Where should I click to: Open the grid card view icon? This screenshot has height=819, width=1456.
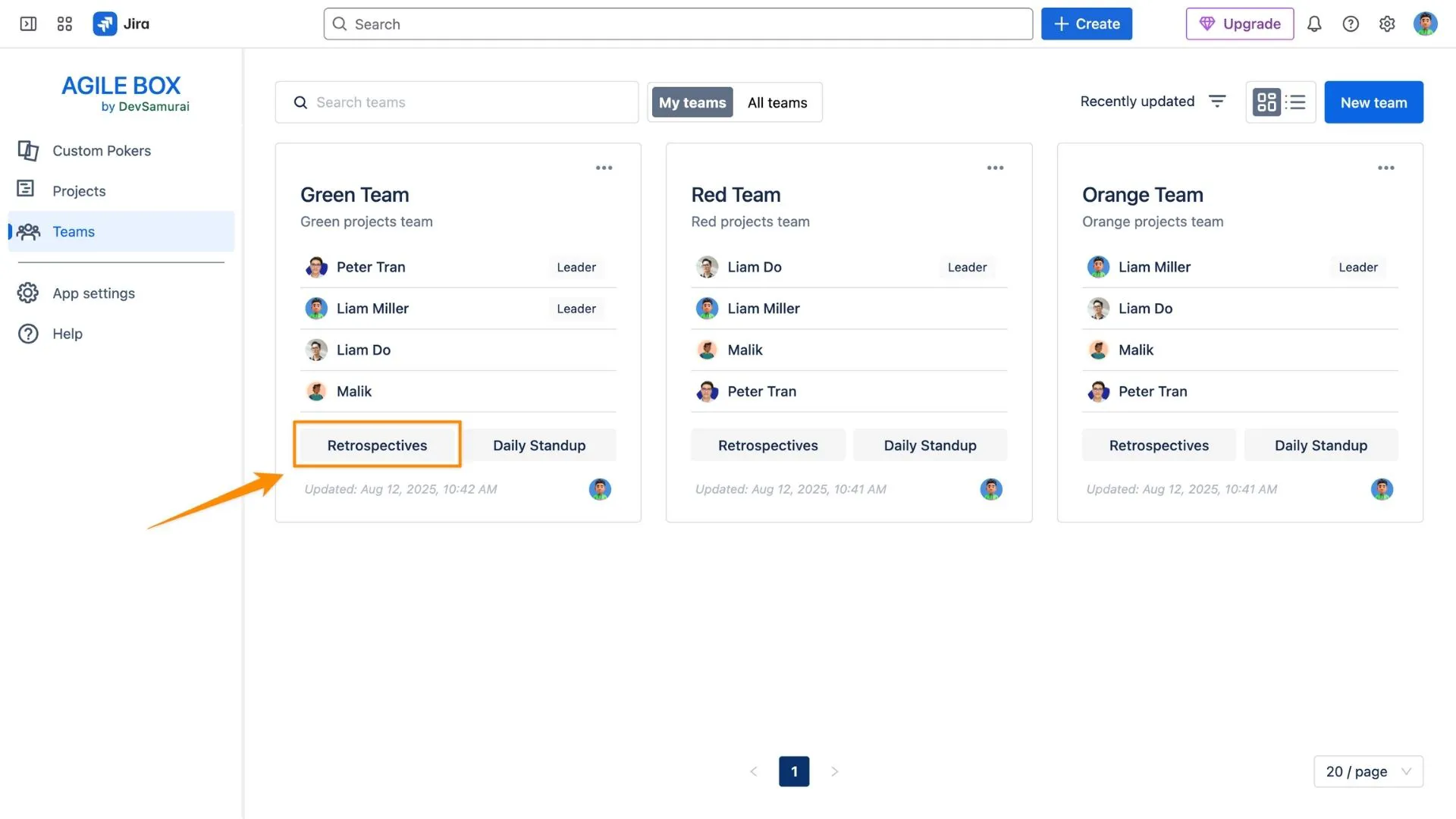click(x=1266, y=102)
